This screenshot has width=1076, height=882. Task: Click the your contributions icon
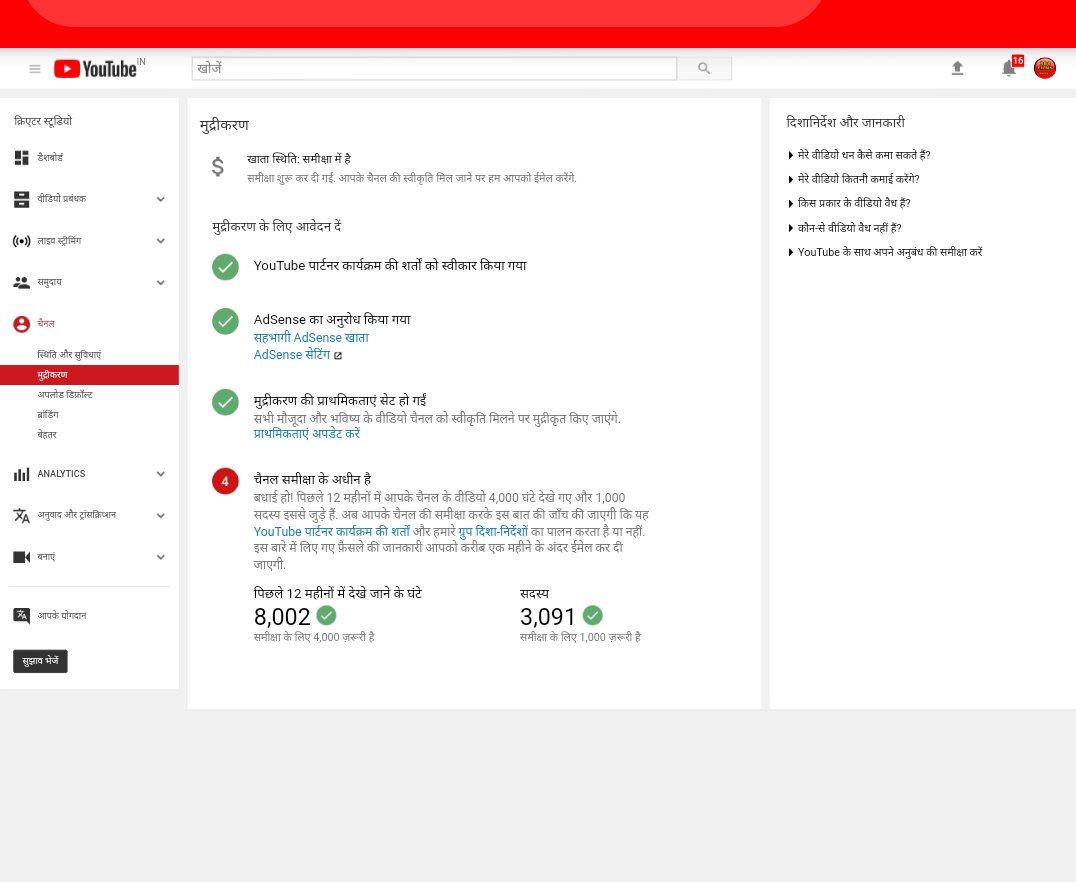[22, 616]
